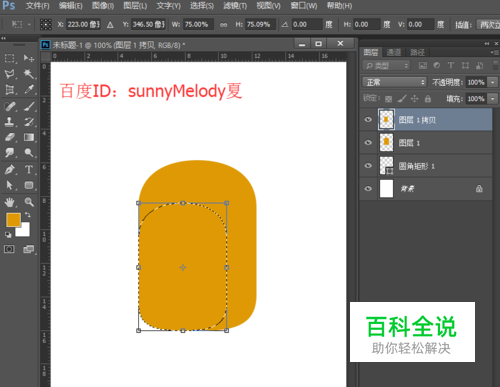This screenshot has height=387, width=500.
Task: Open the 类型 layer filter dropdown
Action: tap(386, 66)
